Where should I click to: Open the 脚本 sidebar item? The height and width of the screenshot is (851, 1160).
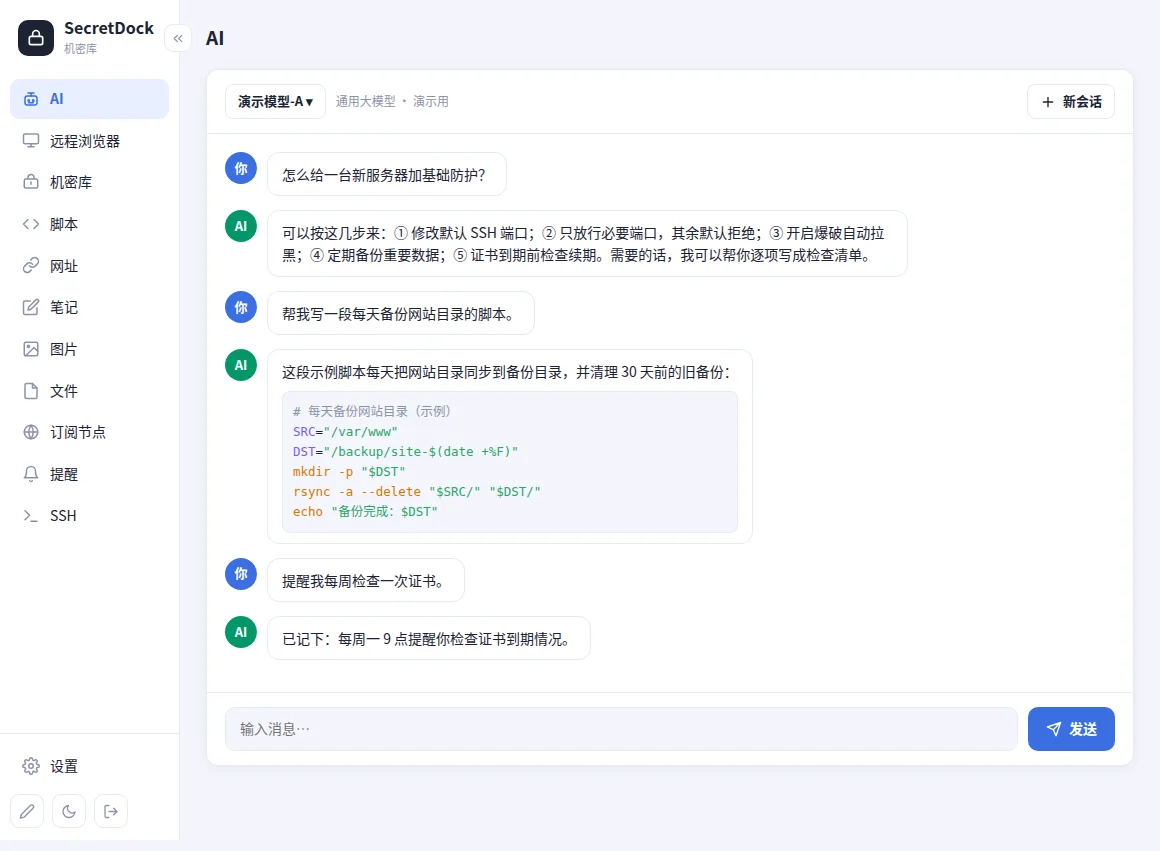point(90,224)
